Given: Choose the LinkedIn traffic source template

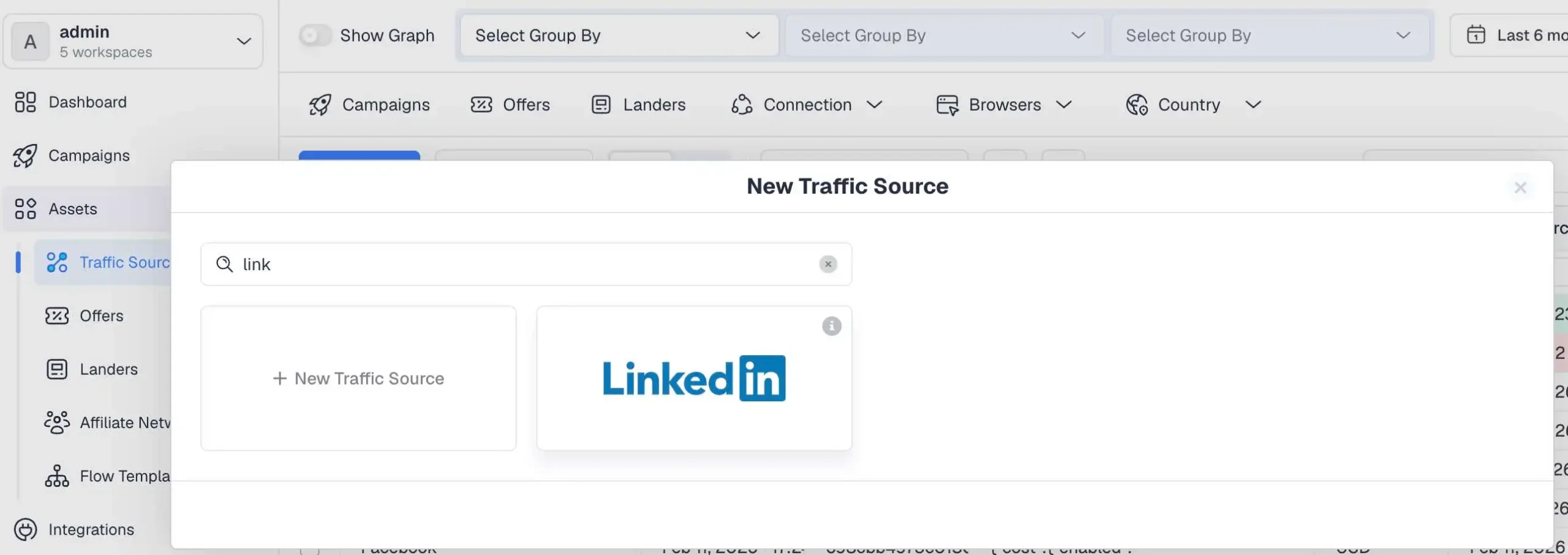Looking at the screenshot, I should (694, 379).
